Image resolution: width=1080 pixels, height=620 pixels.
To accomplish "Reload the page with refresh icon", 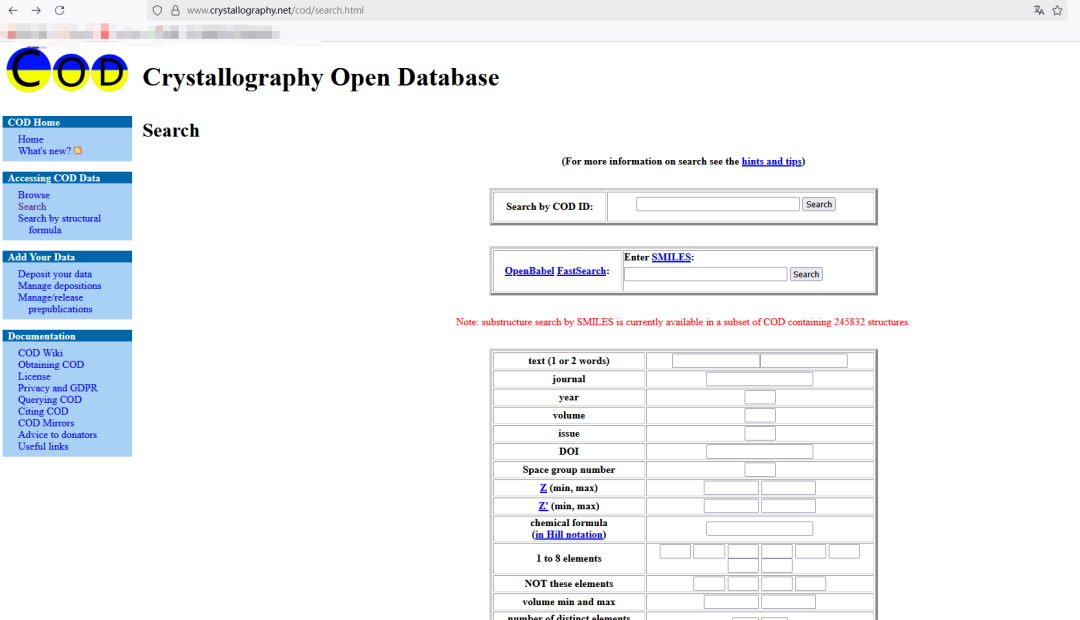I will pyautogui.click(x=60, y=10).
